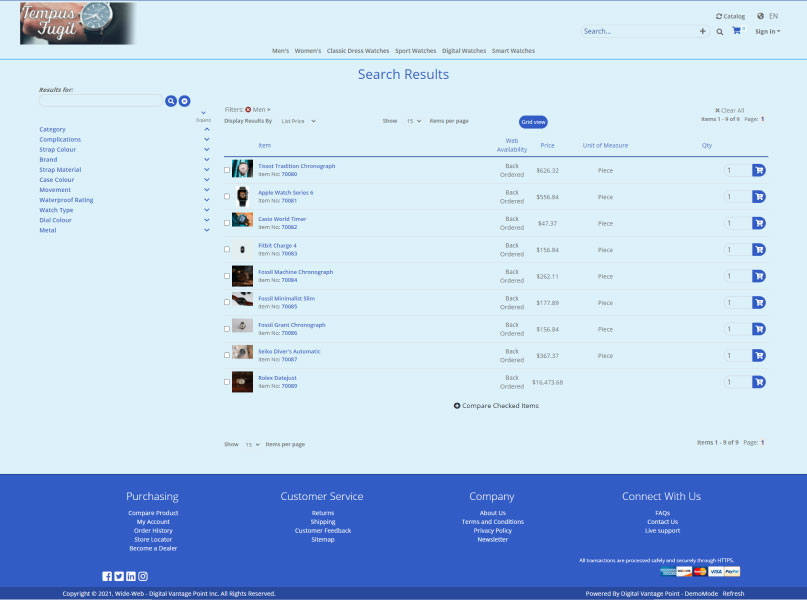
Task: Open the List Price sort dropdown
Action: 298,121
